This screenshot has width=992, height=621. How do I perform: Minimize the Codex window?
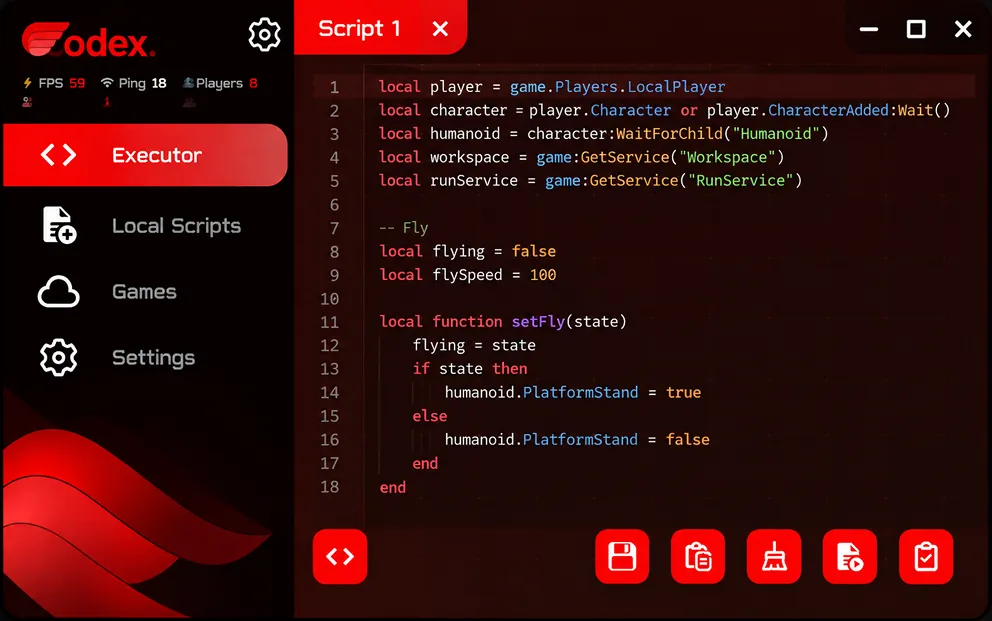[x=869, y=29]
